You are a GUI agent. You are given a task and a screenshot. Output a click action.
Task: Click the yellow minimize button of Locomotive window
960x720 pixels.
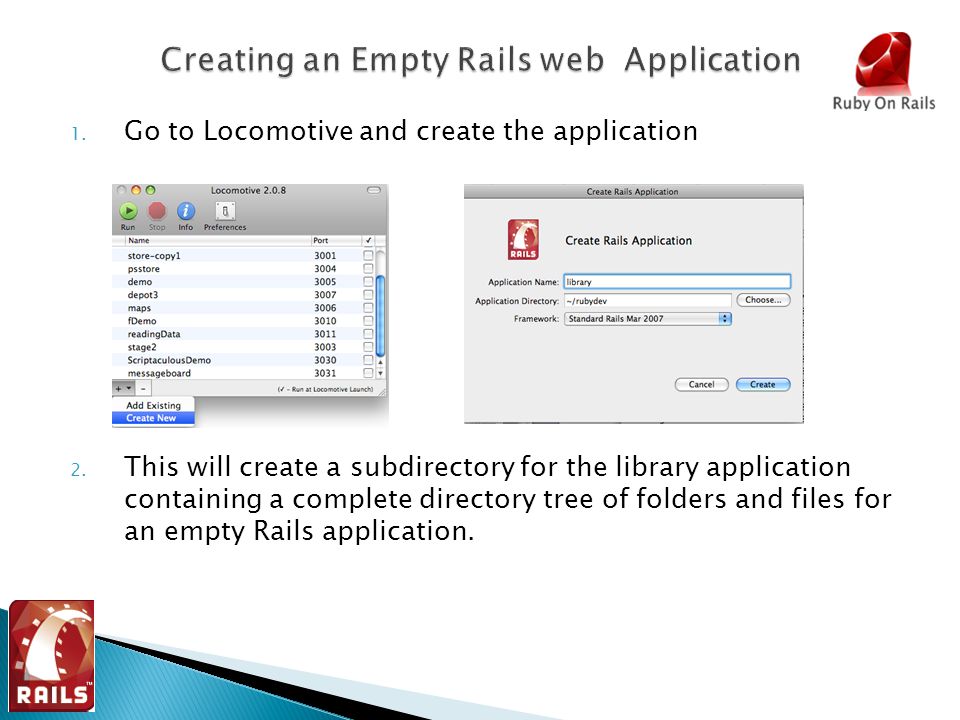(136, 190)
